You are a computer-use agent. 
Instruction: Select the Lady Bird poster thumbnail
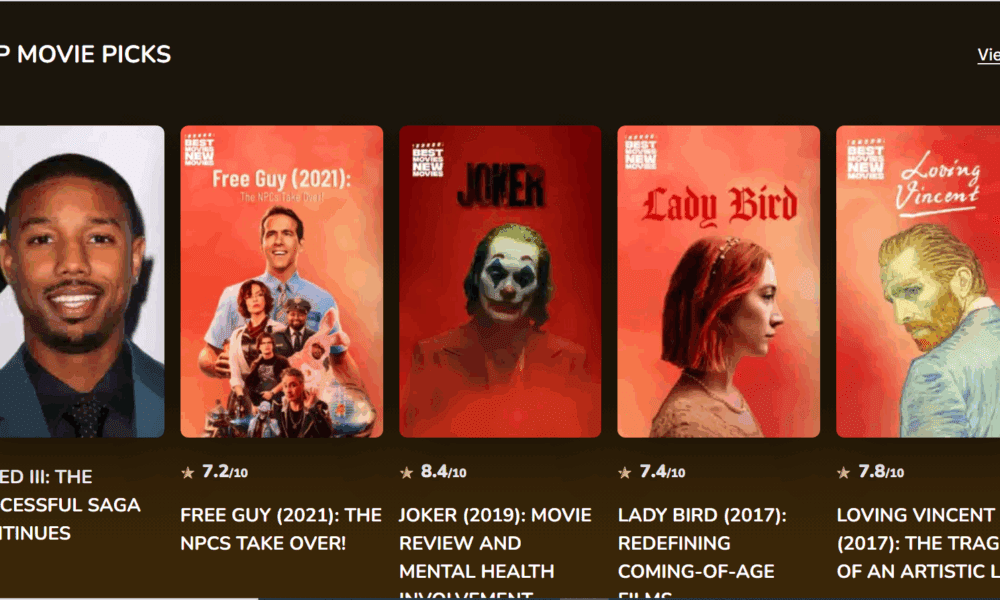[719, 281]
